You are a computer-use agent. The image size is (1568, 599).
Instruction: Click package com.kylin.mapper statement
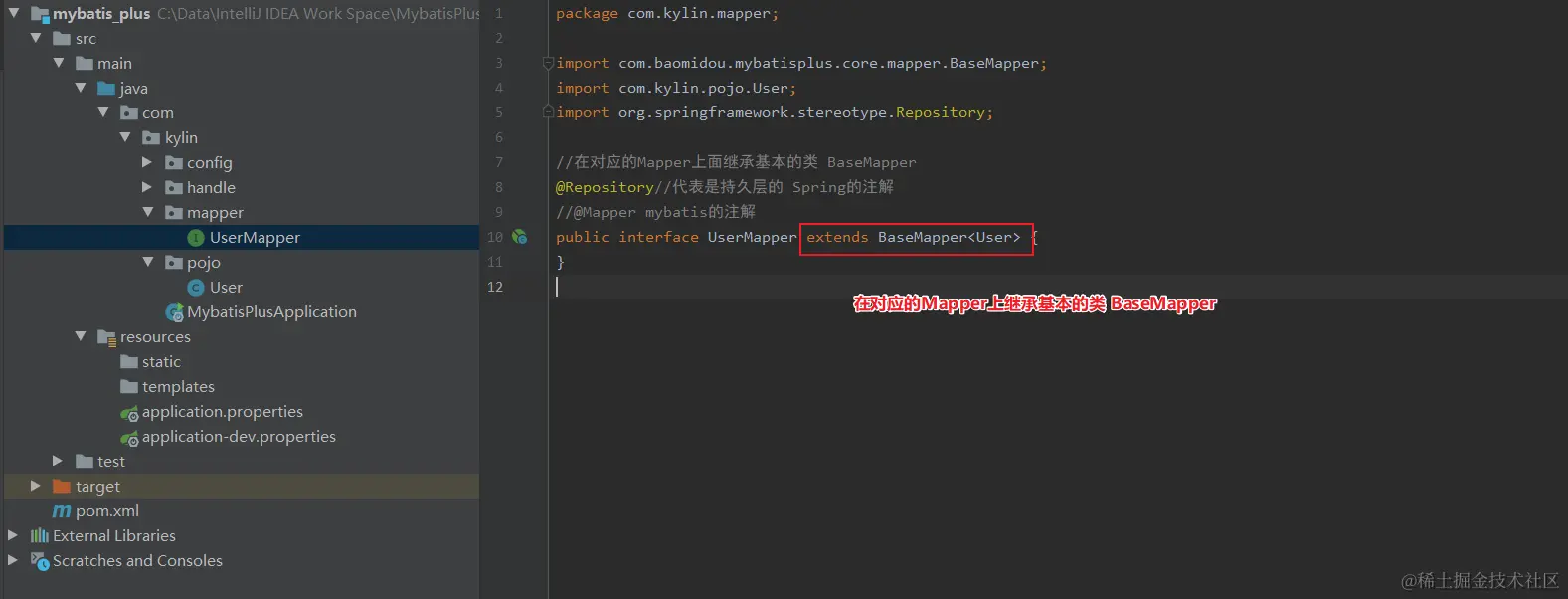click(667, 13)
